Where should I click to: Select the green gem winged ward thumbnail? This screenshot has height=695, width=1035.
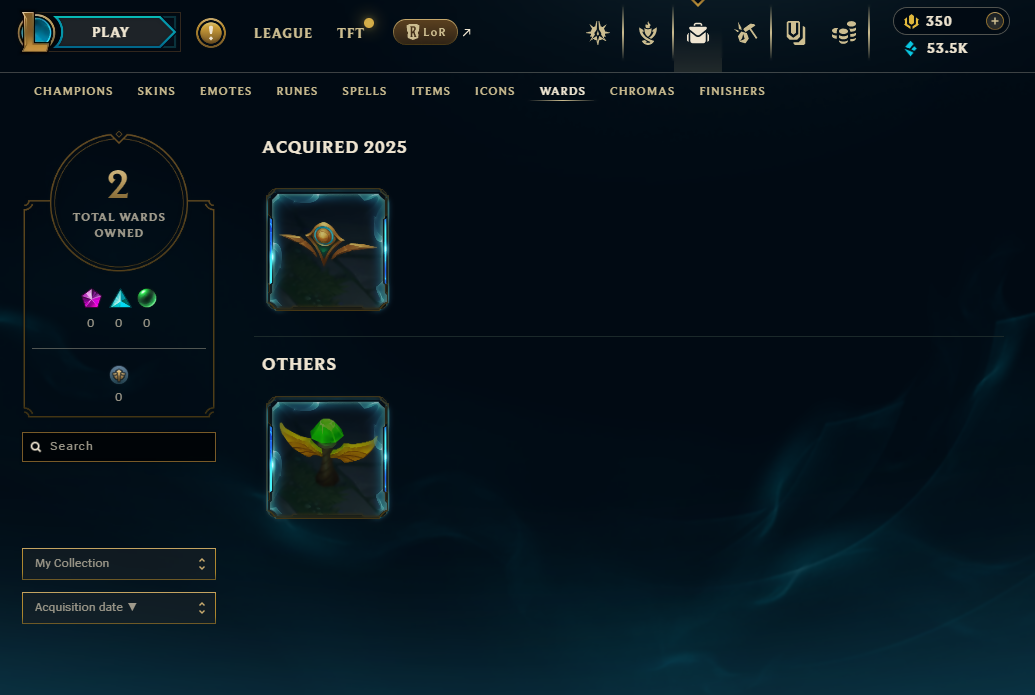coord(327,457)
